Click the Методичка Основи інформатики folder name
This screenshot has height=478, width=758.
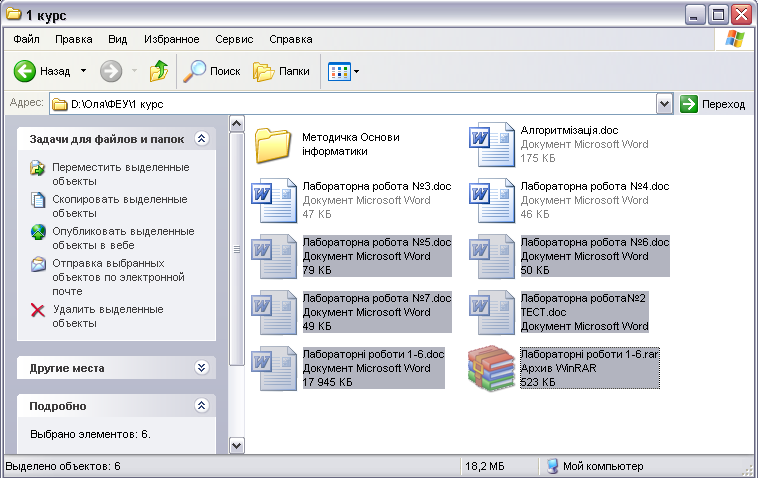[350, 144]
